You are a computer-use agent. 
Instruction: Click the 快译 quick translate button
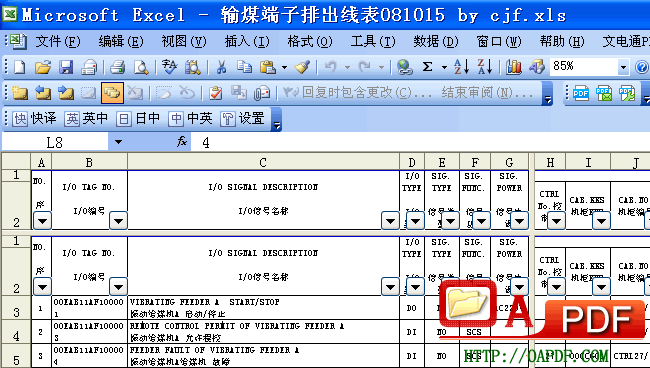35,119
